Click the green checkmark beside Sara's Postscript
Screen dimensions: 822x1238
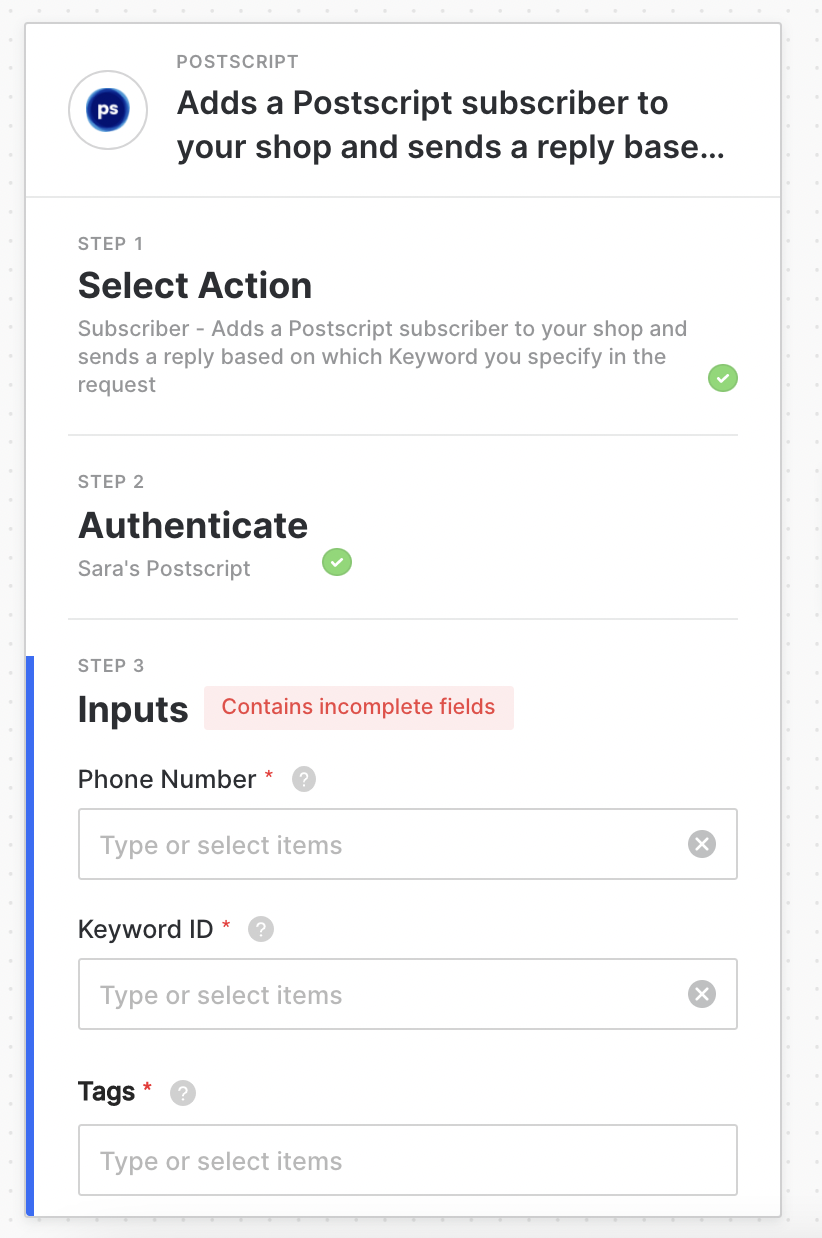pyautogui.click(x=337, y=562)
